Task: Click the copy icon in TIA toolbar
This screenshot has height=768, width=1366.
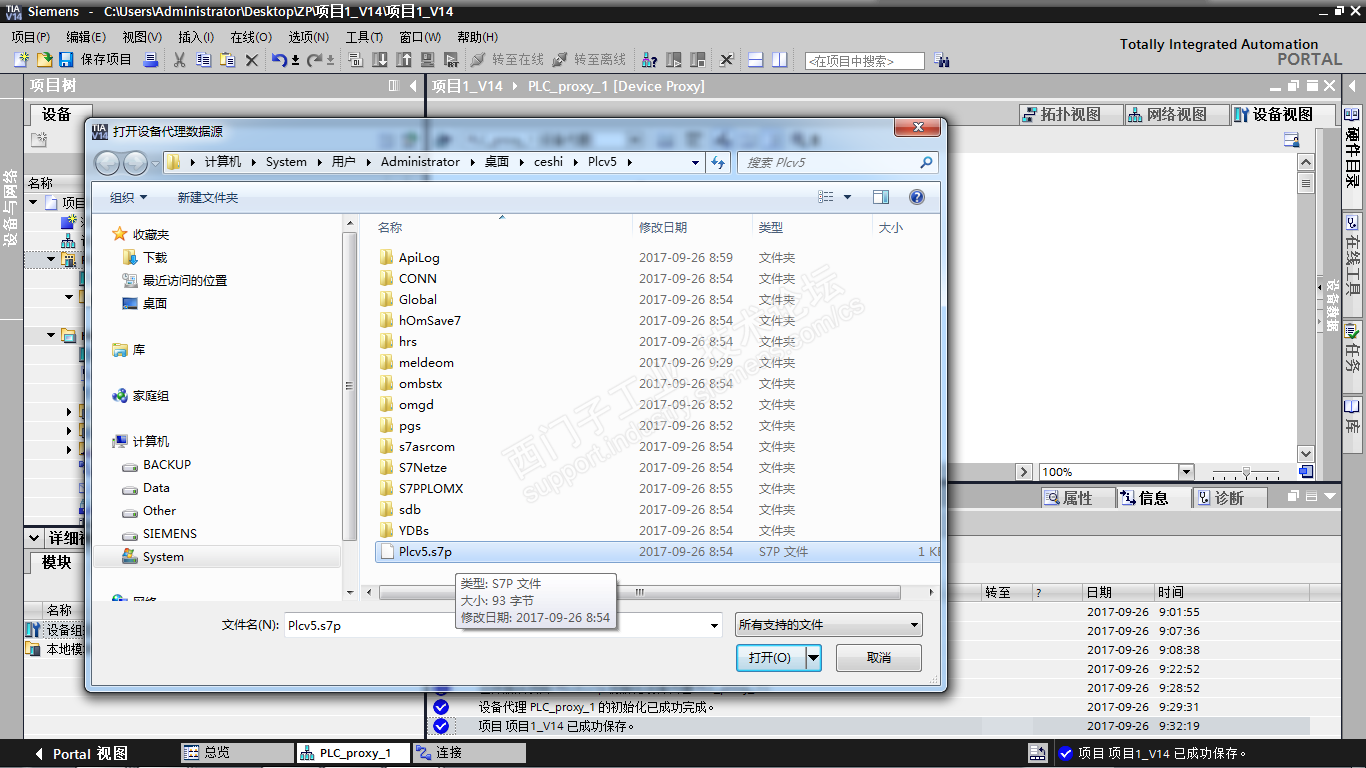Action: tap(204, 60)
